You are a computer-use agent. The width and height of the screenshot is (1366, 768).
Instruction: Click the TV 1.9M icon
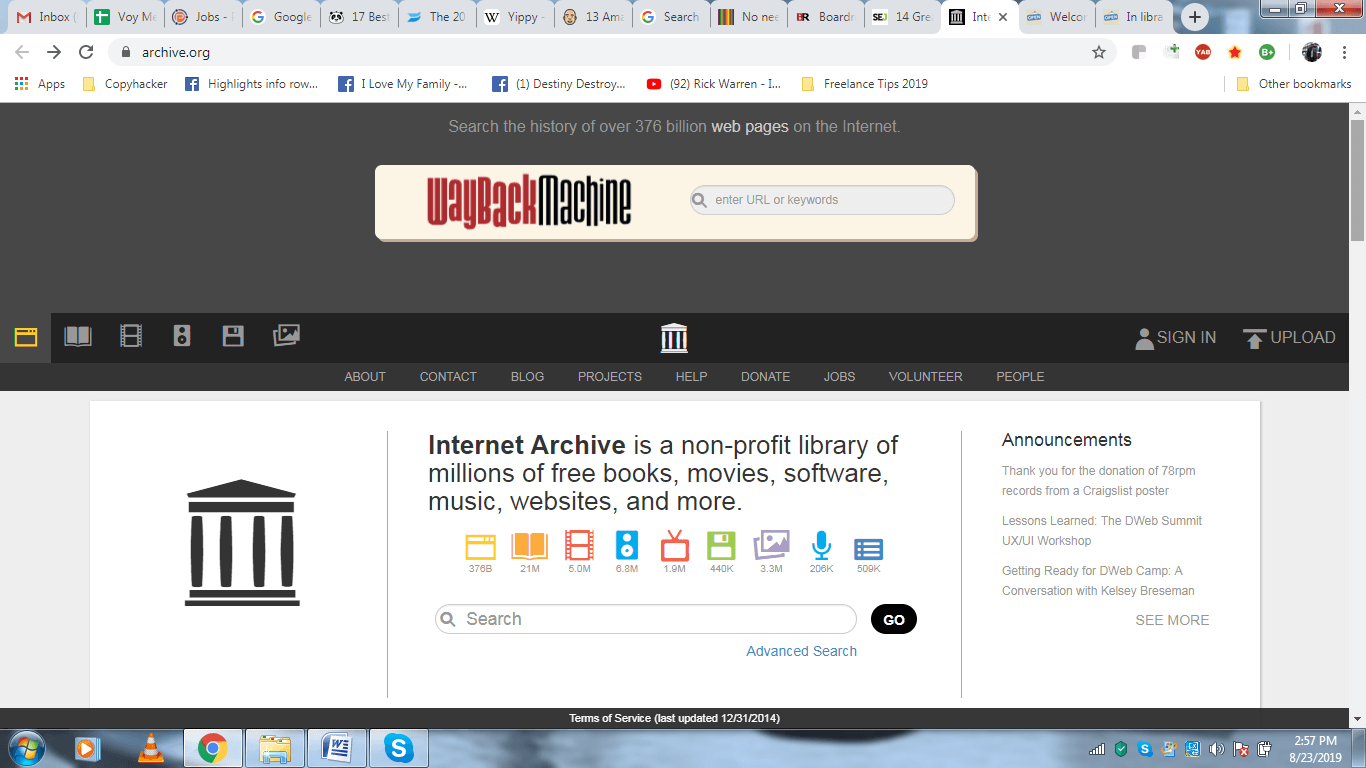click(675, 545)
